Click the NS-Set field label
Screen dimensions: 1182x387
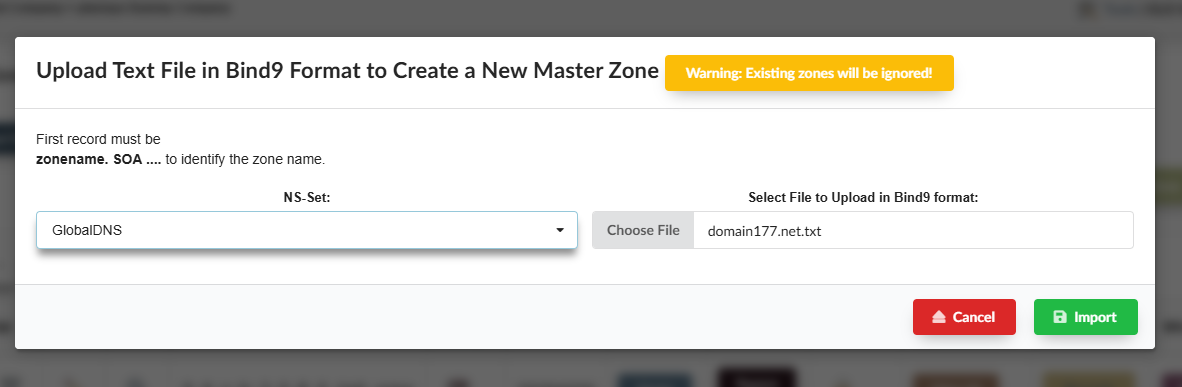click(307, 198)
